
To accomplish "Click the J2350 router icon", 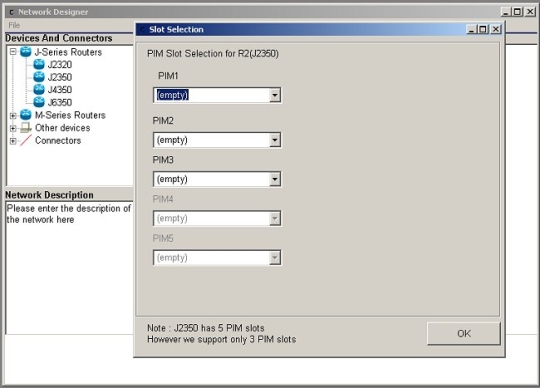I will (x=39, y=77).
